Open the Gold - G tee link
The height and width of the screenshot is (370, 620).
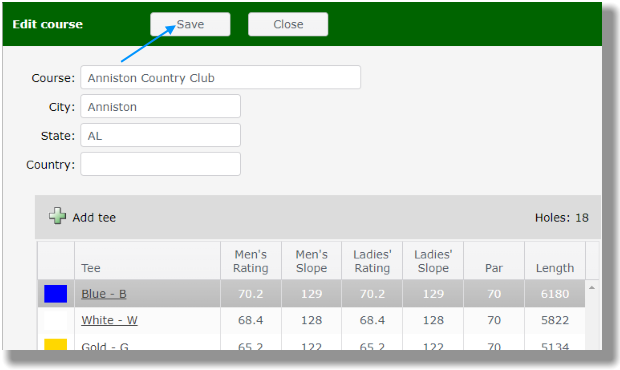pyautogui.click(x=105, y=346)
